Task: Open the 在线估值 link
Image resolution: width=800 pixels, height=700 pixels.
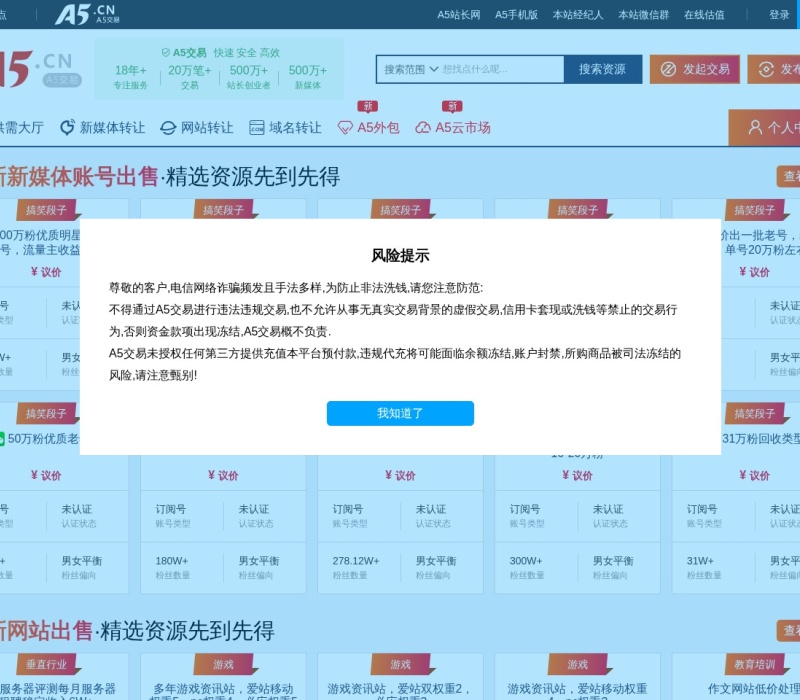Action: (704, 15)
